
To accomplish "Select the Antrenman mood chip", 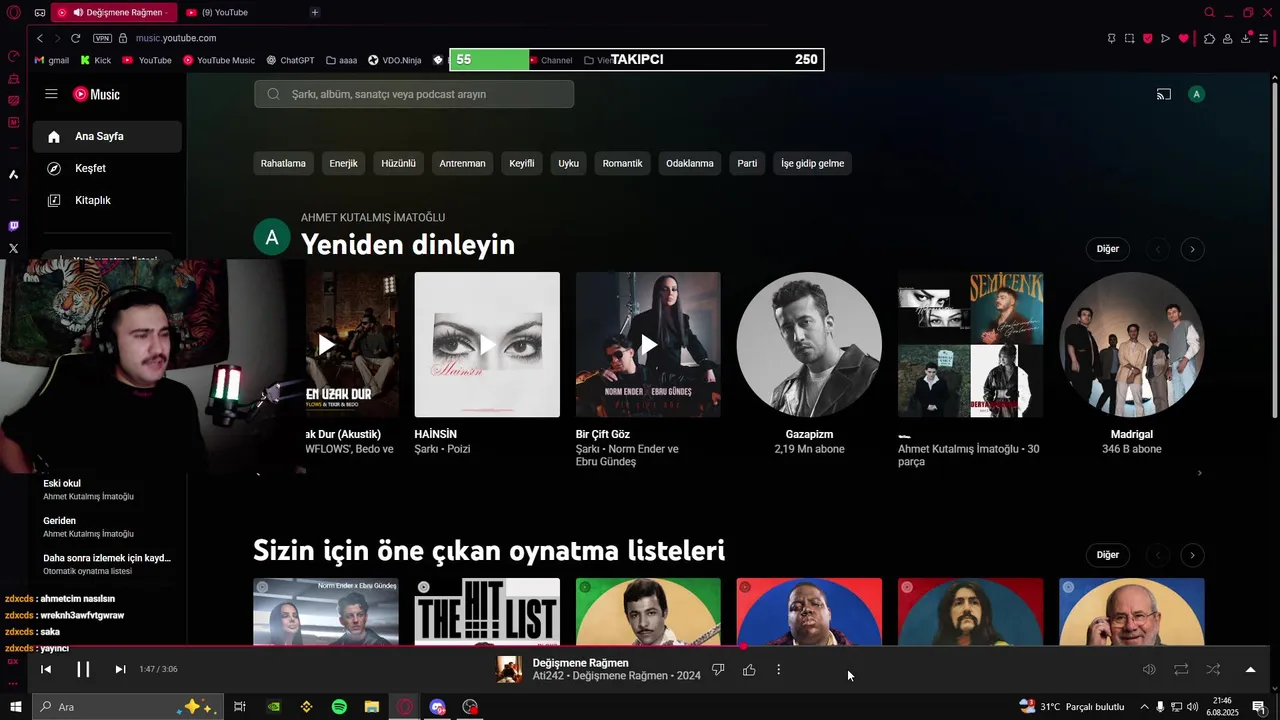I will [x=462, y=163].
